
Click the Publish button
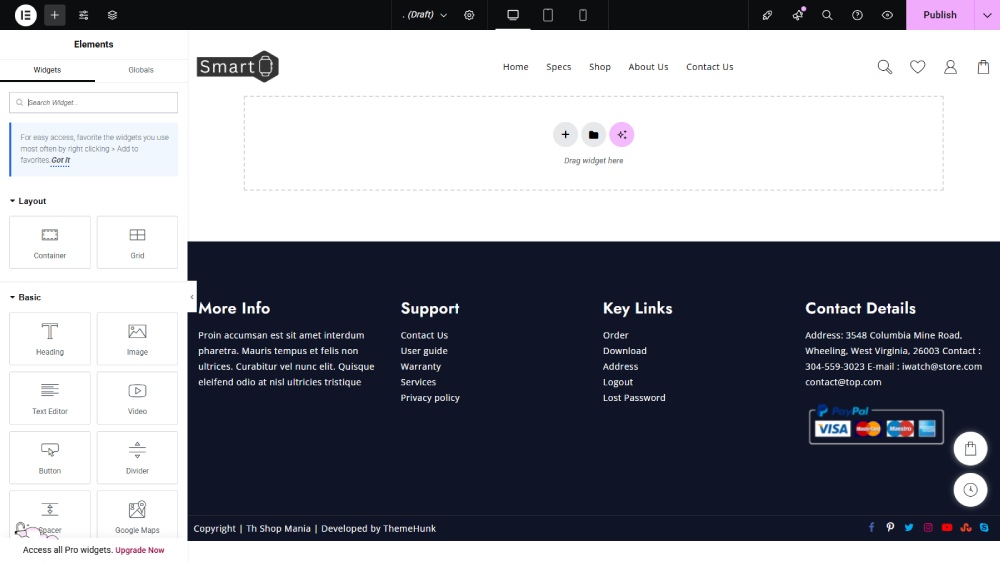pos(940,15)
